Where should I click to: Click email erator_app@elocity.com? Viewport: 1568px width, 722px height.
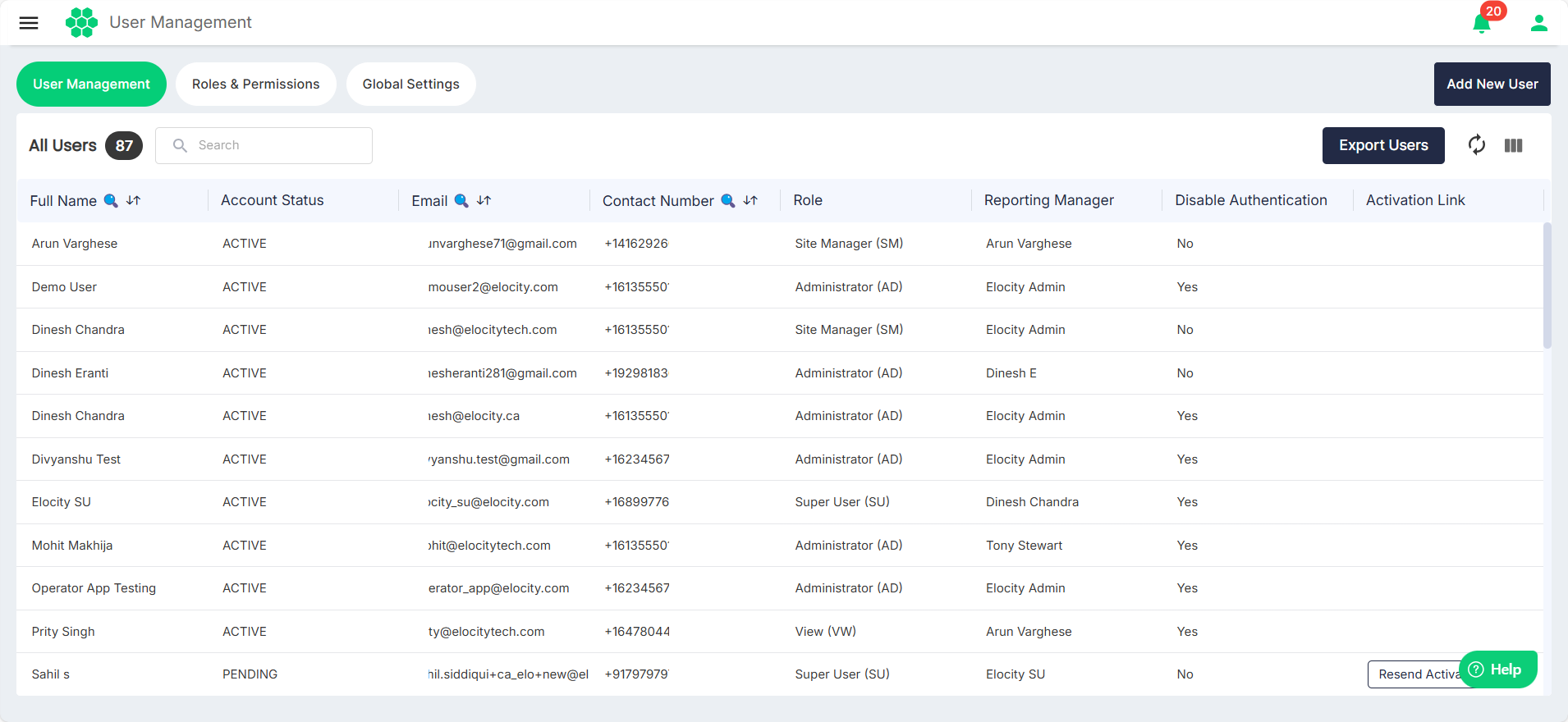point(498,588)
